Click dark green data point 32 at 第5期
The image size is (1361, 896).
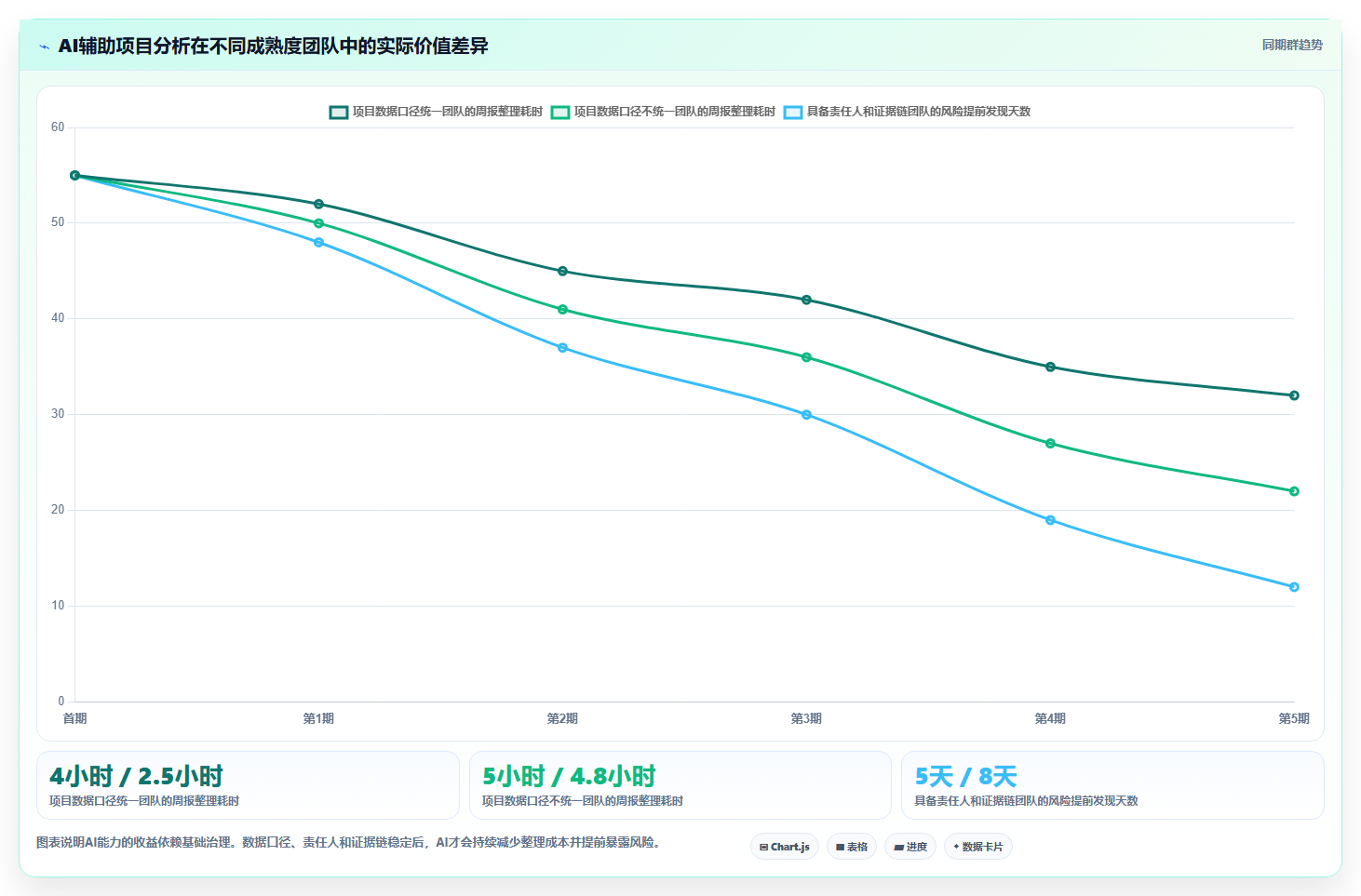pyautogui.click(x=1294, y=395)
